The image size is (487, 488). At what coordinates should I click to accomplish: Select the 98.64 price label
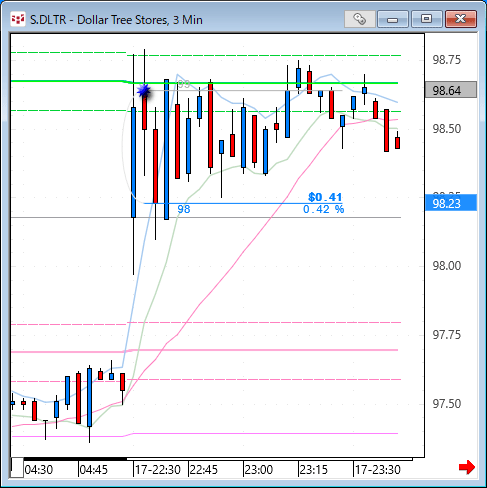coord(451,90)
